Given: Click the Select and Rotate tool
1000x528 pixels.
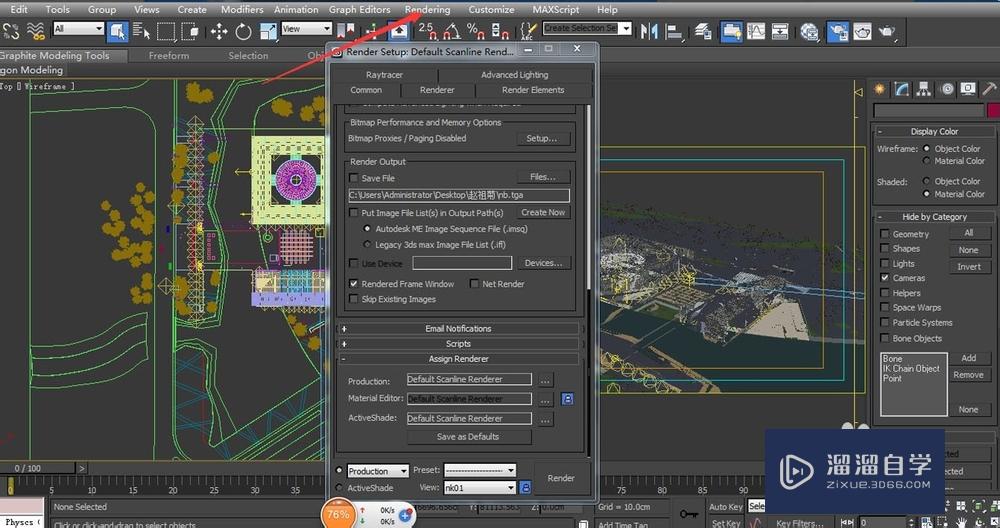Looking at the screenshot, I should [x=243, y=32].
